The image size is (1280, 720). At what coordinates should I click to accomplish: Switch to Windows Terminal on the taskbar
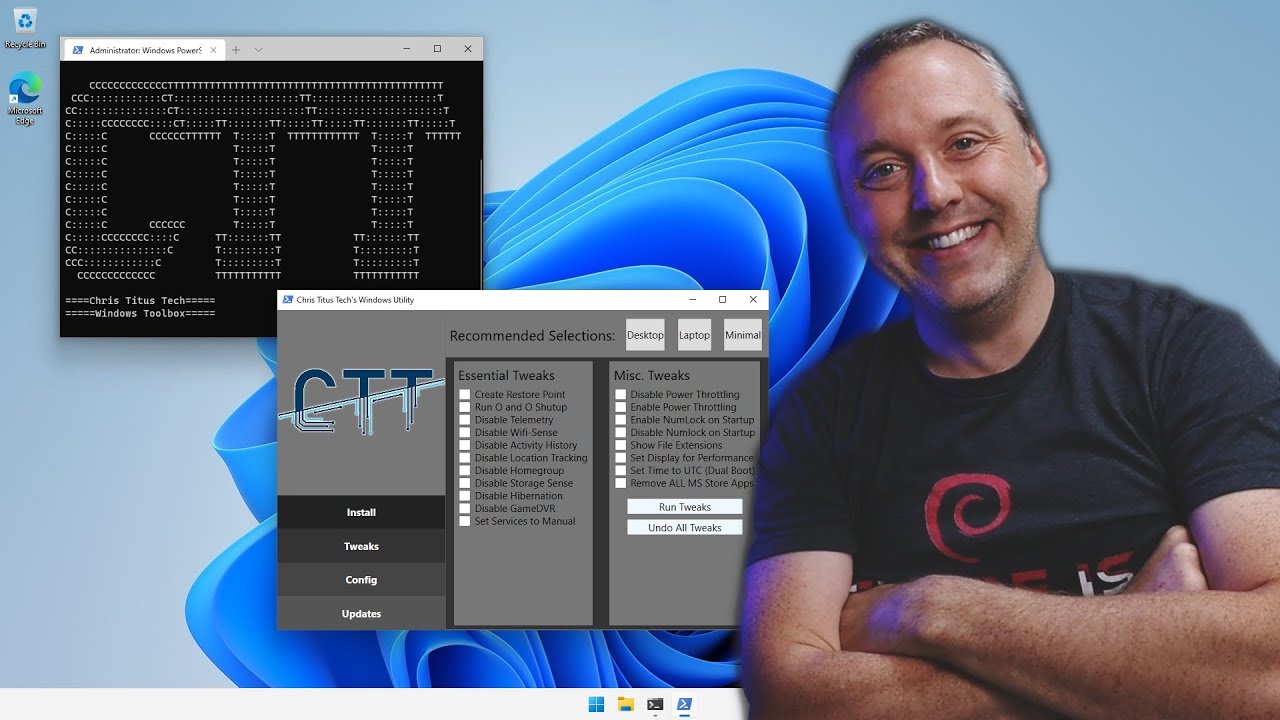pyautogui.click(x=655, y=704)
